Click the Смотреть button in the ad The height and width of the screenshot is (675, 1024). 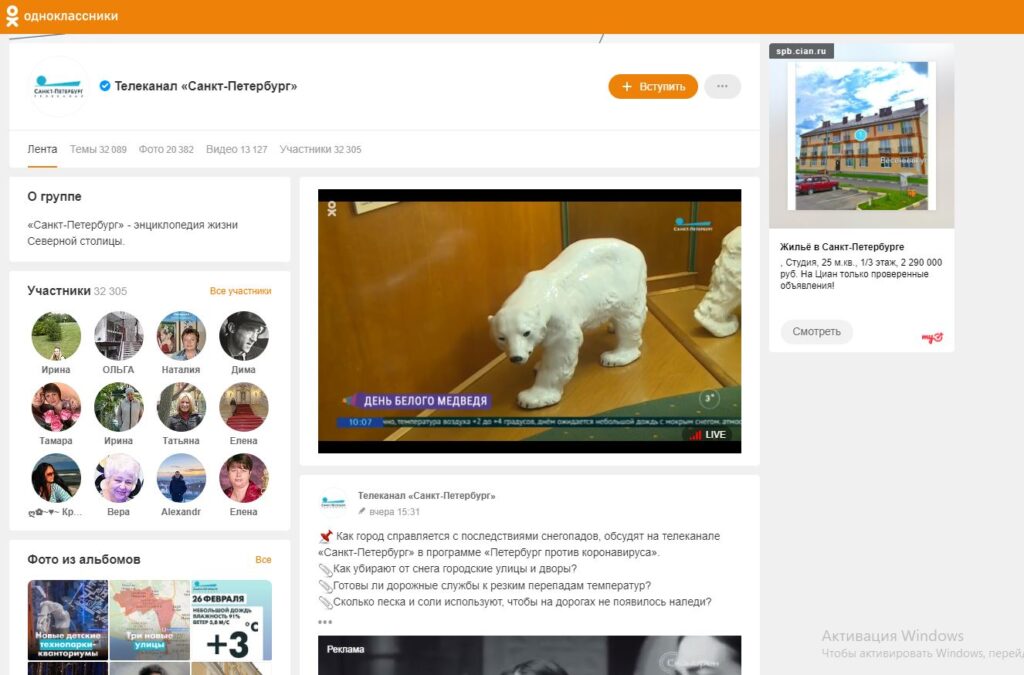[816, 332]
